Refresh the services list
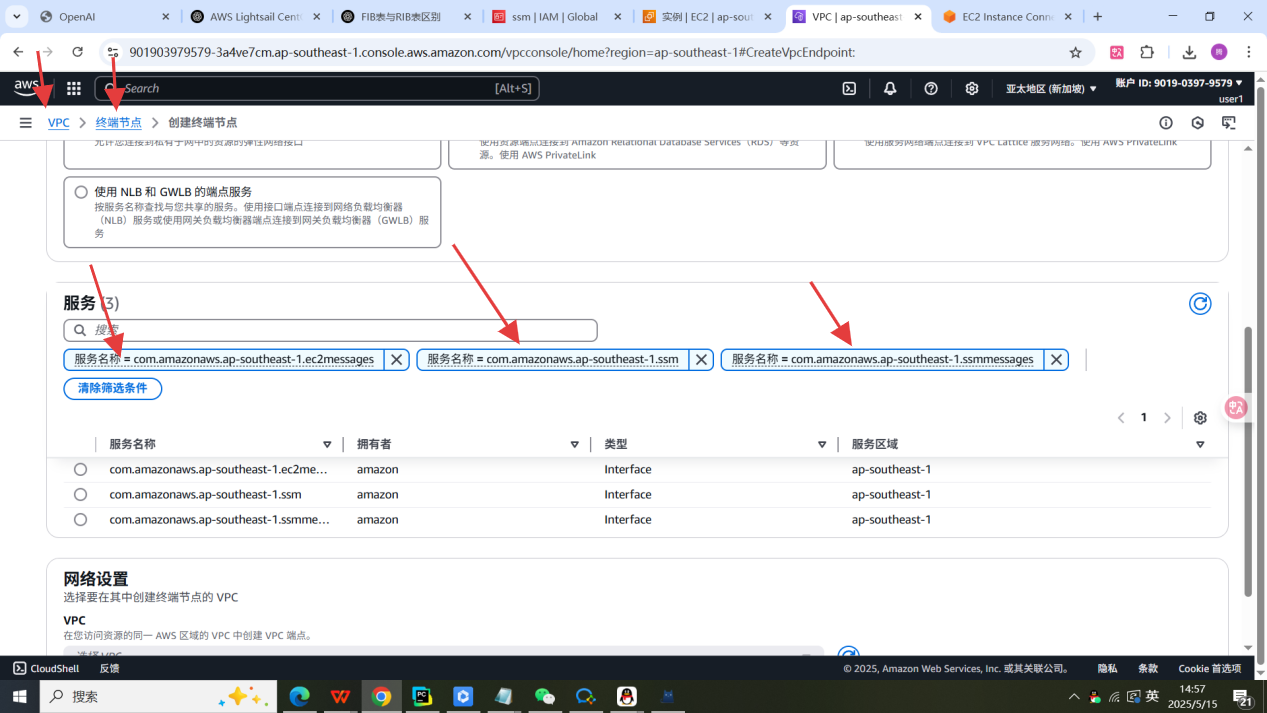Image resolution: width=1267 pixels, height=713 pixels. click(x=1200, y=303)
